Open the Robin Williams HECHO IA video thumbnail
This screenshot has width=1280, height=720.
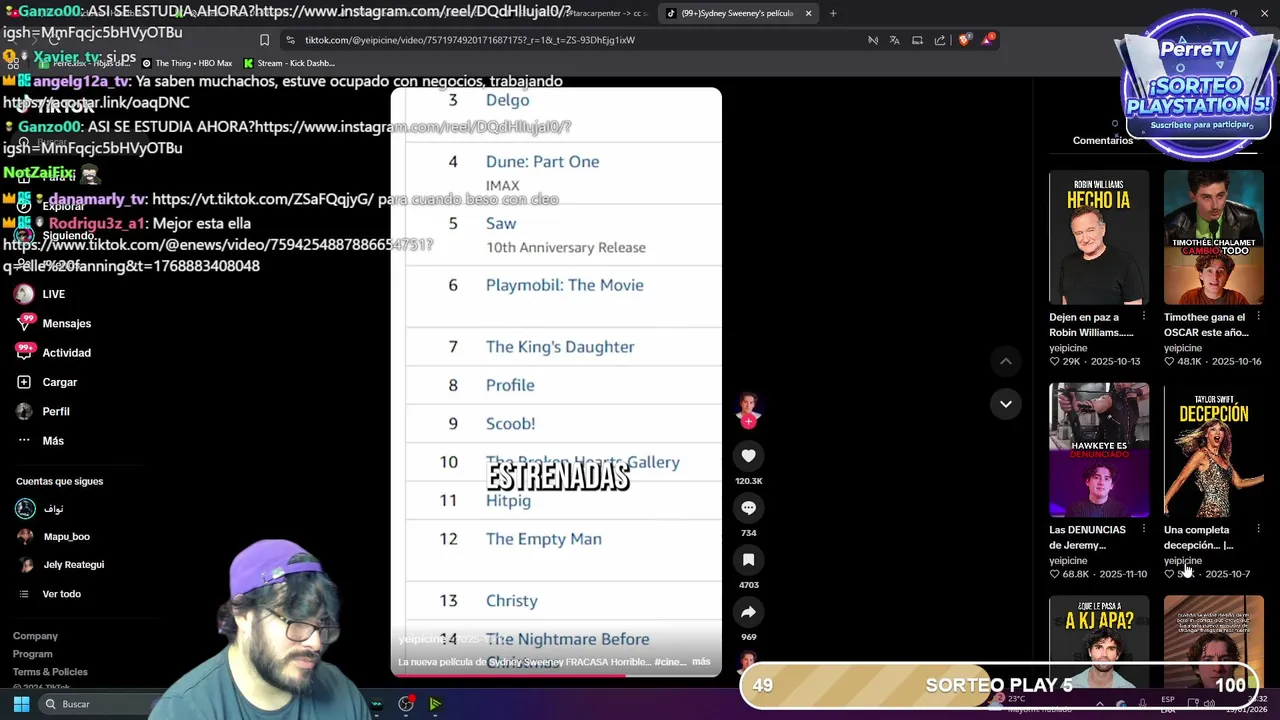[x=1099, y=237]
